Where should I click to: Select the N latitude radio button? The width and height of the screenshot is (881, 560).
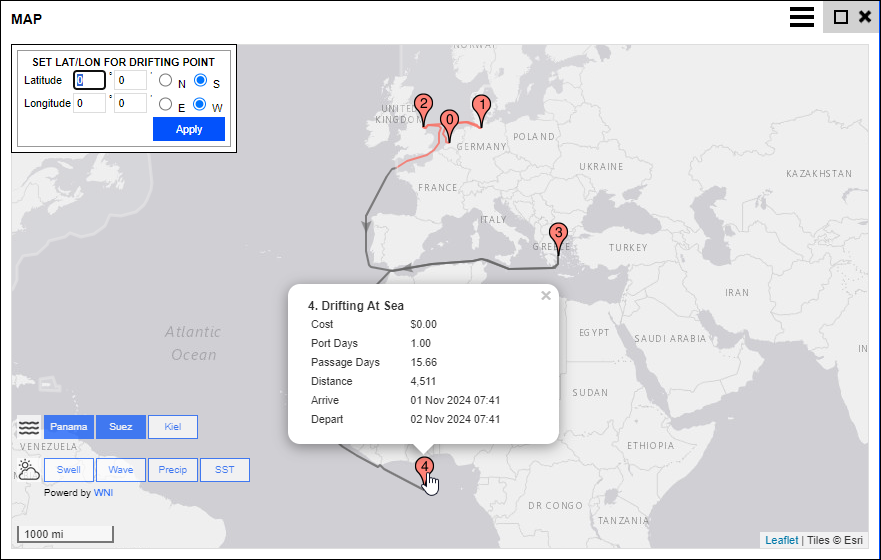[x=166, y=81]
